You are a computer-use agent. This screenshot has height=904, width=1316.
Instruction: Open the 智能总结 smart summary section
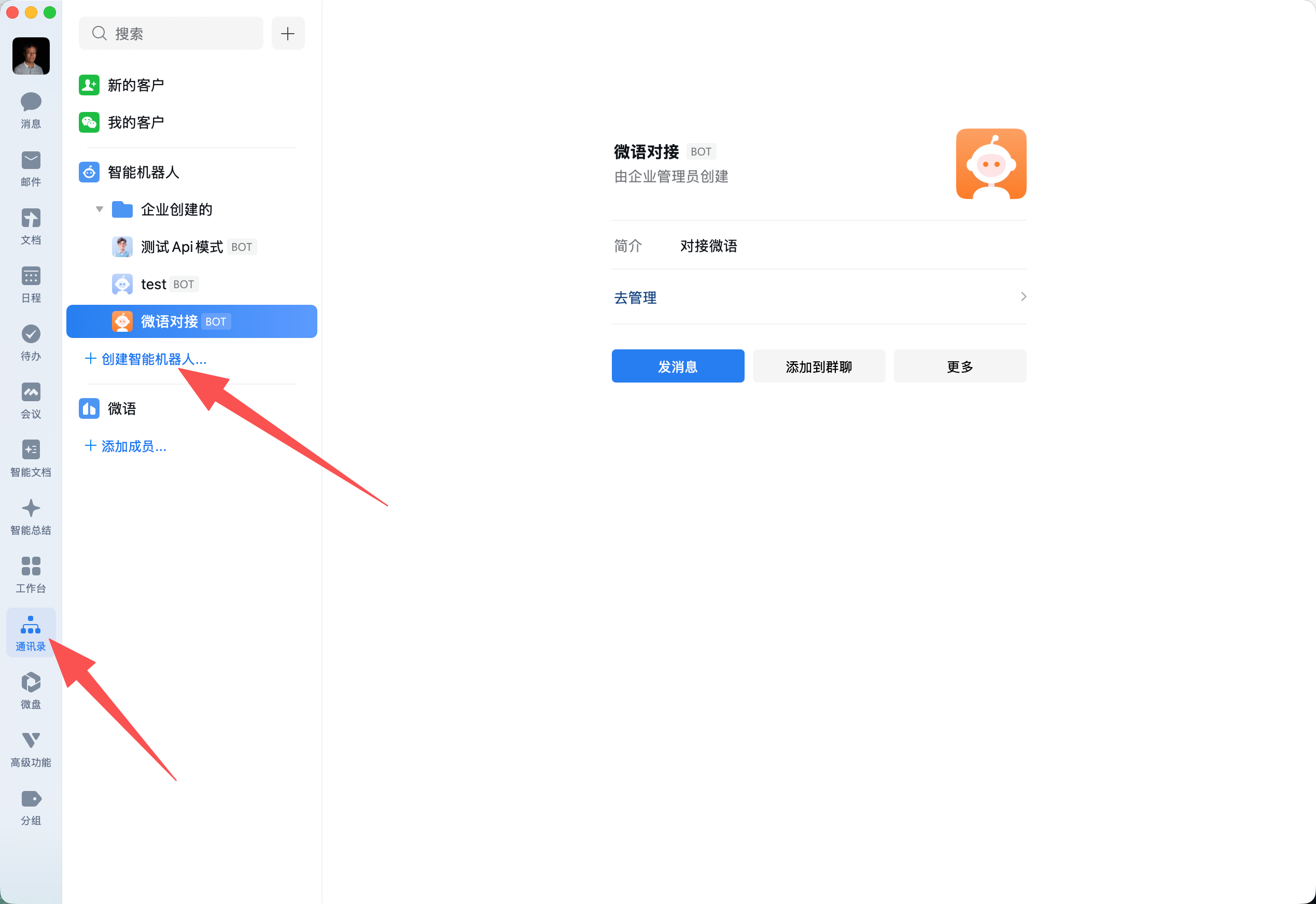pos(31,517)
